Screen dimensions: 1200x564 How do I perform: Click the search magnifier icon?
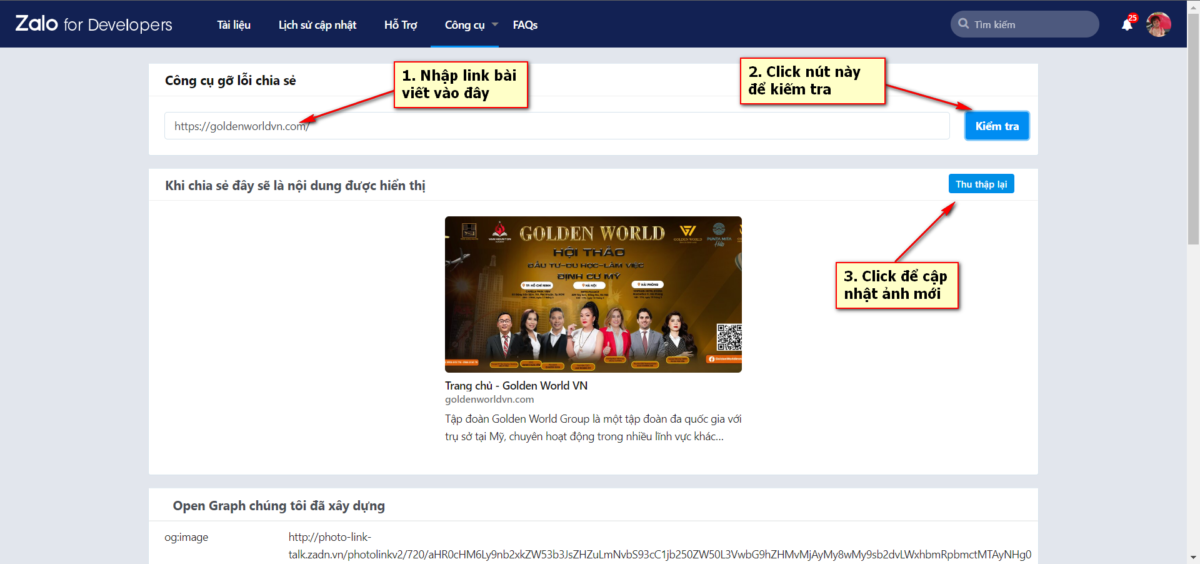964,25
